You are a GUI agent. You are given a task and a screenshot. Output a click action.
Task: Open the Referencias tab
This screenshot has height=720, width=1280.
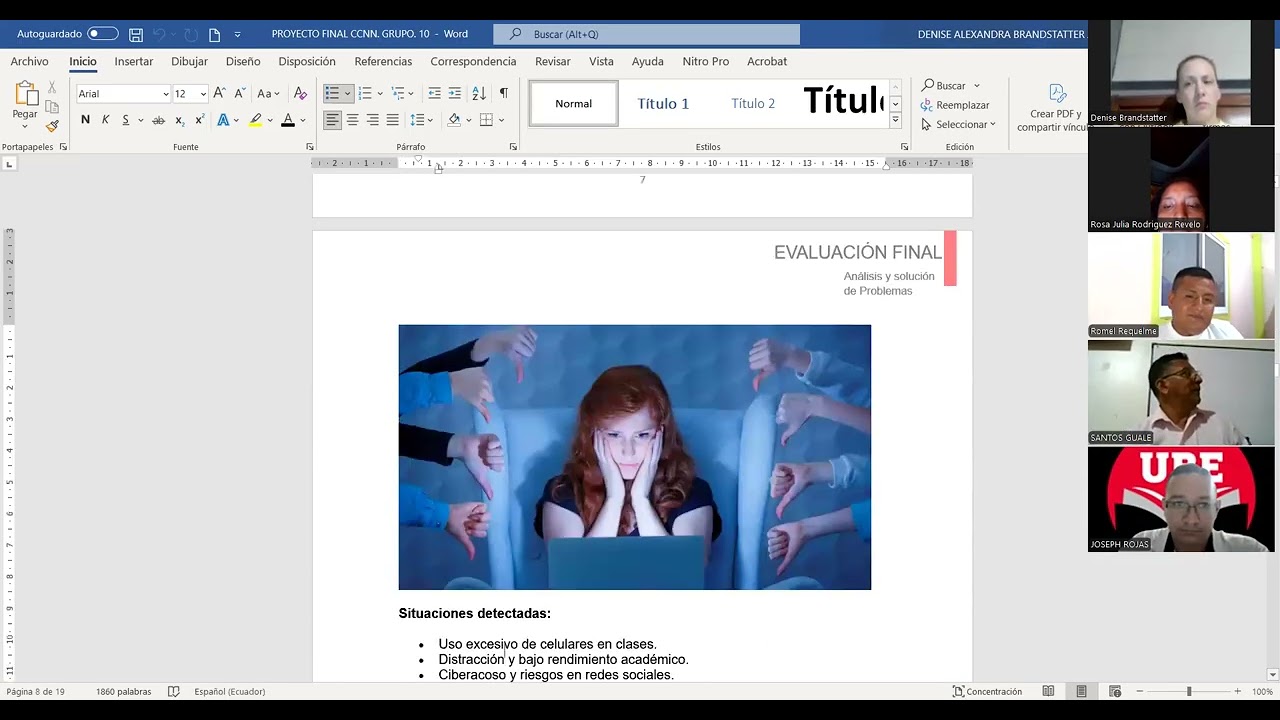click(x=383, y=61)
